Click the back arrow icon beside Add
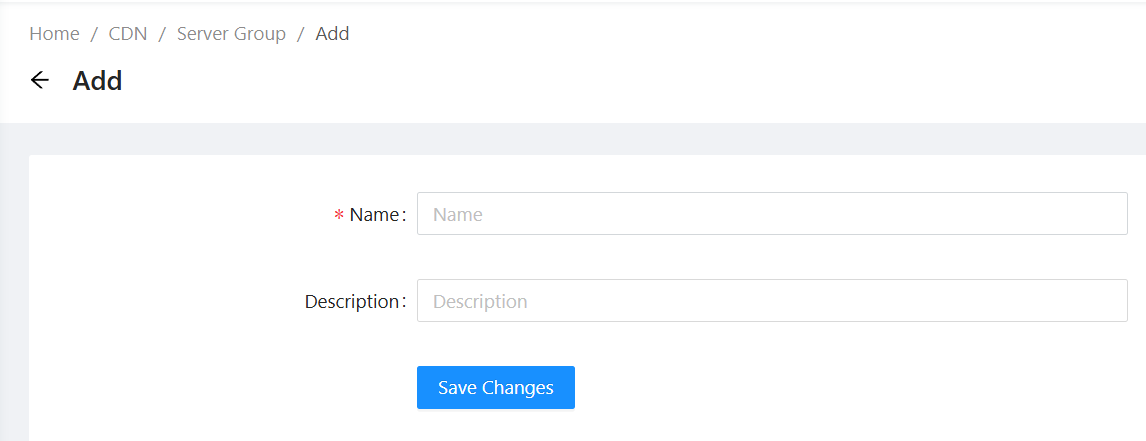1146x441 pixels. pos(40,81)
